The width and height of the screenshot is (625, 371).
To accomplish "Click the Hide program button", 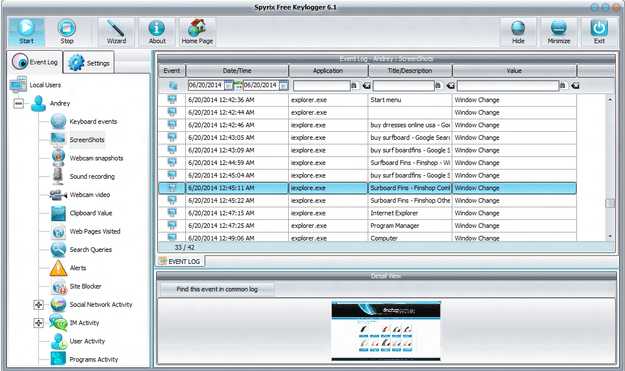I will (518, 31).
